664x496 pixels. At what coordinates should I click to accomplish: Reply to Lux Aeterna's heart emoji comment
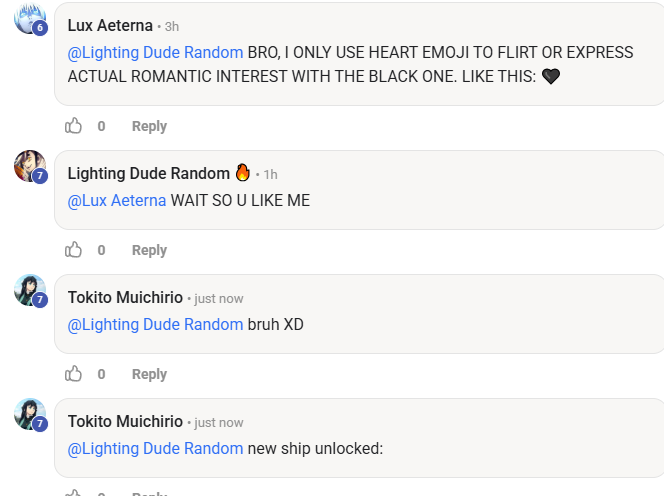[149, 126]
